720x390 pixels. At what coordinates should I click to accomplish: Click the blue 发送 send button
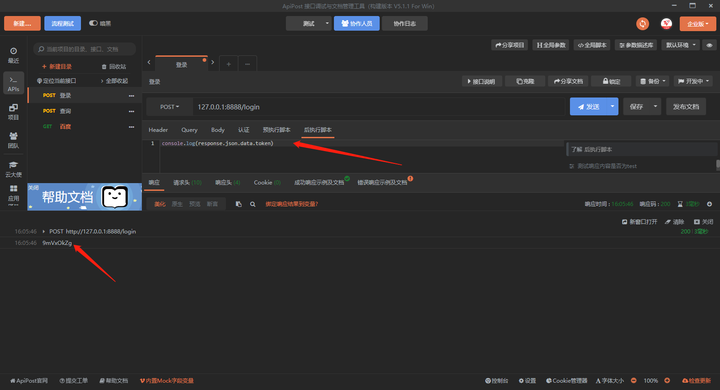[588, 107]
